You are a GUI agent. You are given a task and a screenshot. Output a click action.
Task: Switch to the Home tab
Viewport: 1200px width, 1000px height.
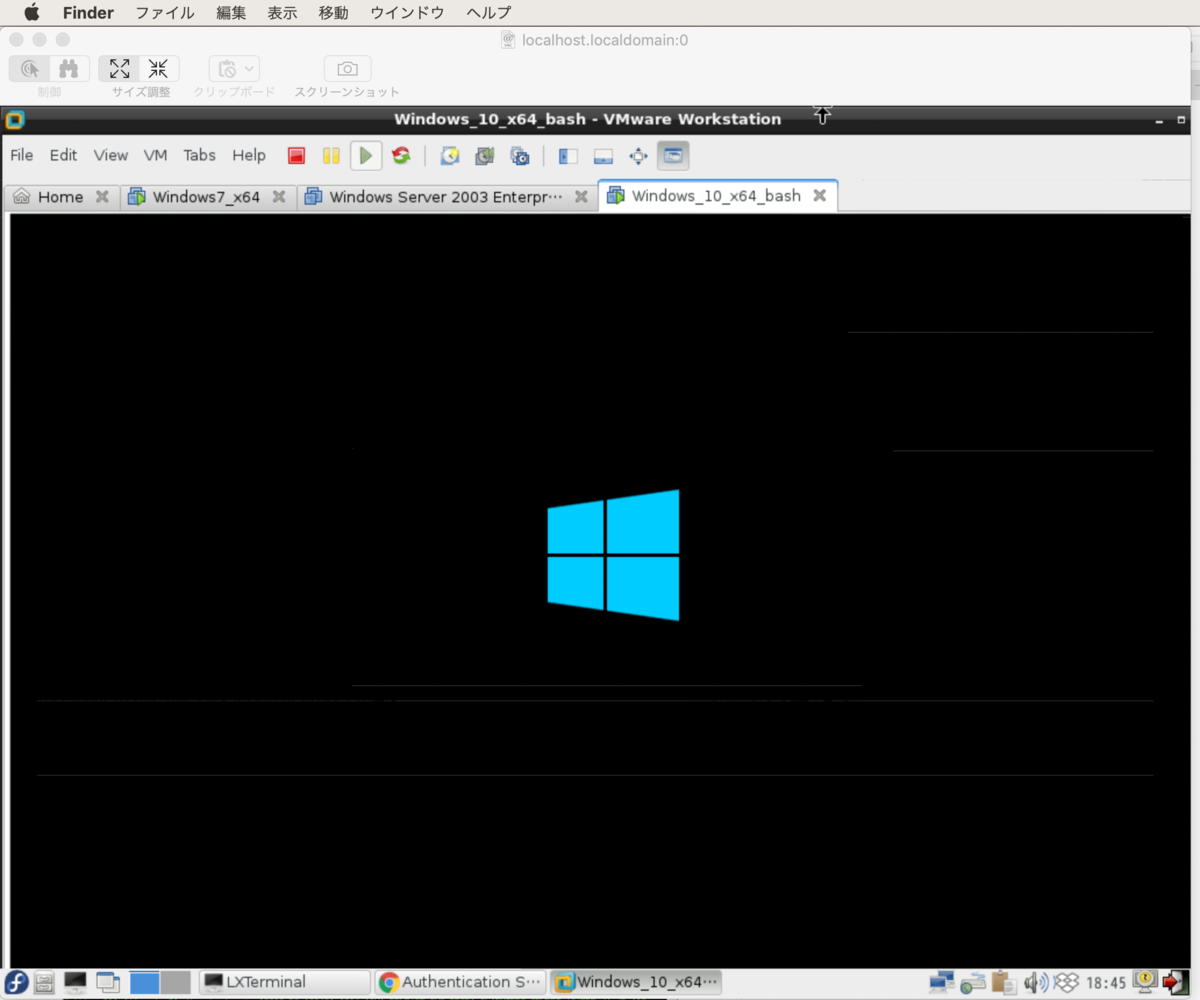(x=61, y=197)
